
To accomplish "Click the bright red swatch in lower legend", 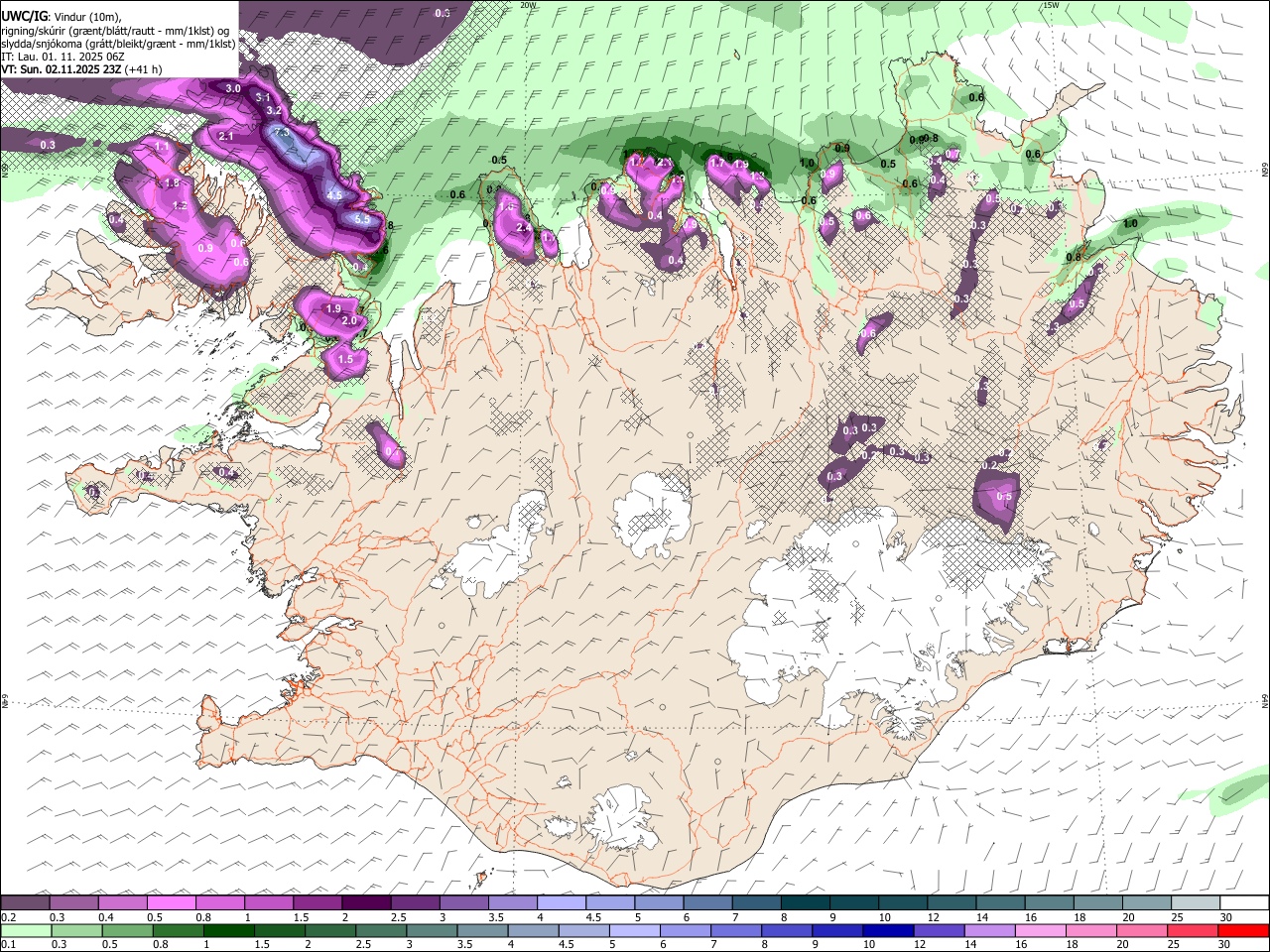I will [x=1243, y=930].
